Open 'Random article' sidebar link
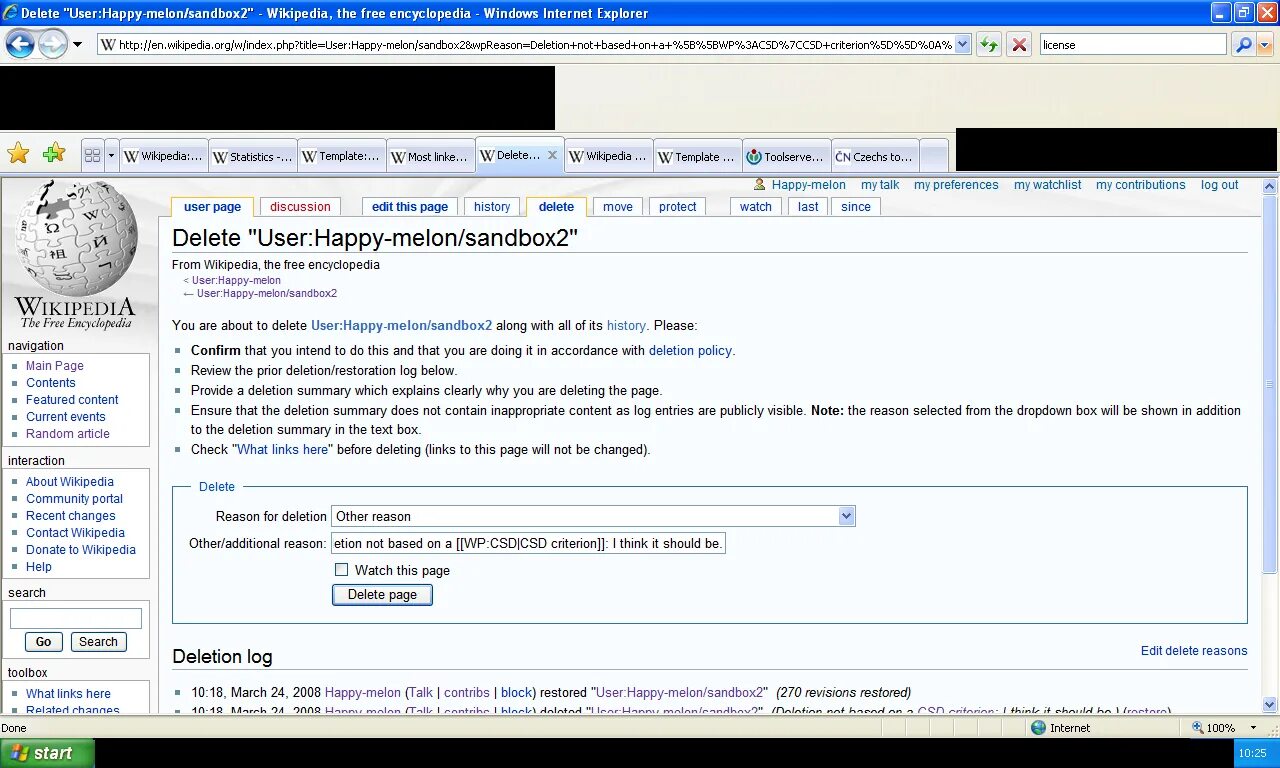Screen dimensions: 1280x768 [x=68, y=434]
